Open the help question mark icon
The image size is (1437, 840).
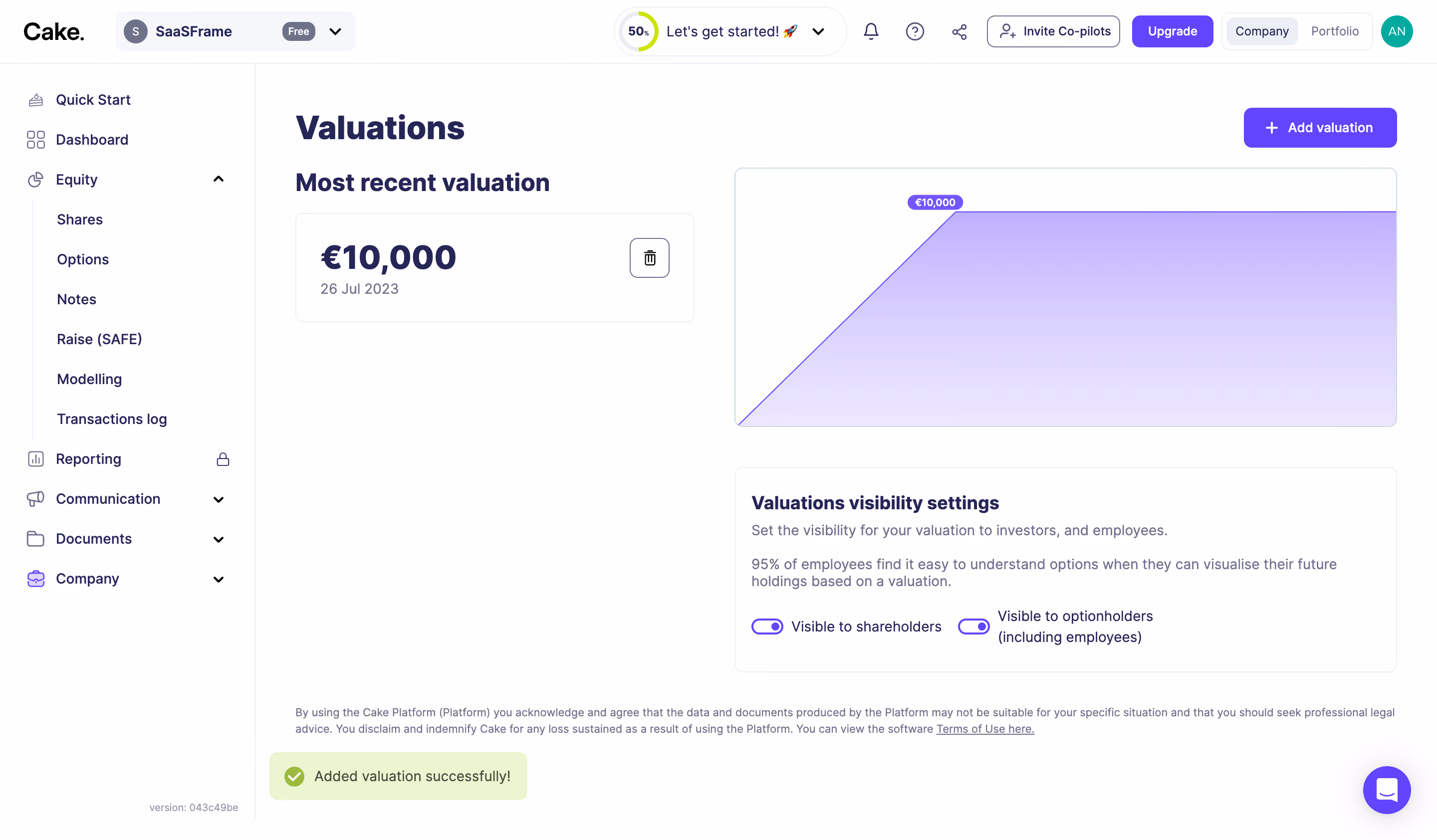pos(915,31)
